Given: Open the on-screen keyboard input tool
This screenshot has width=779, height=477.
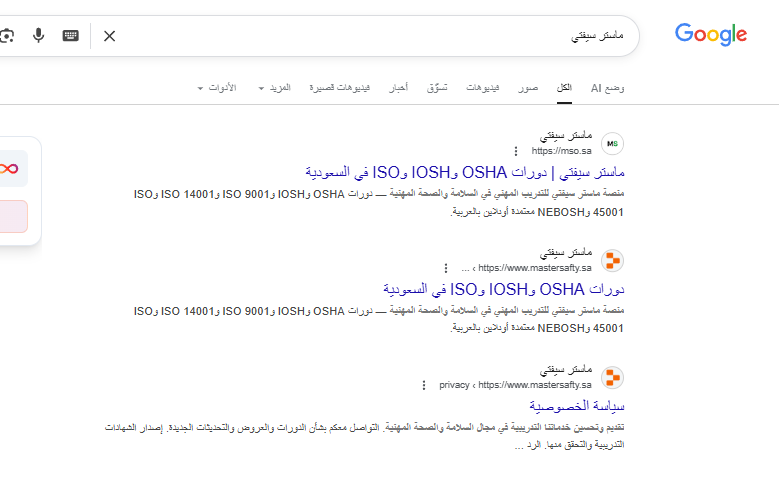Looking at the screenshot, I should 71,35.
